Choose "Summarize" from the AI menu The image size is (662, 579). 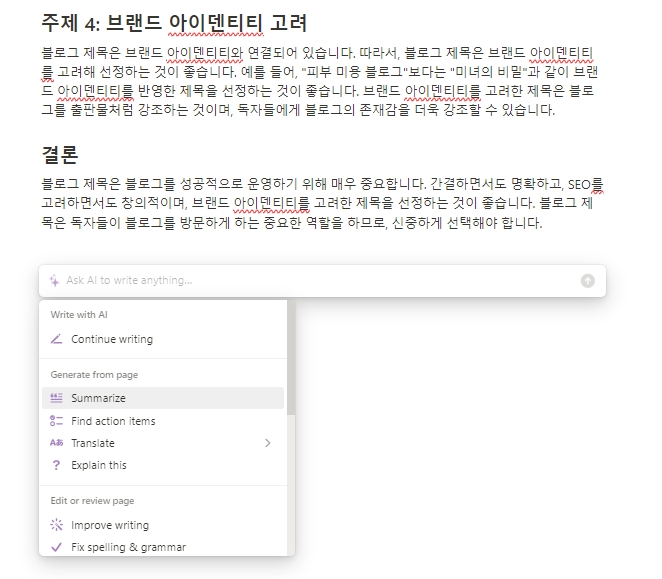[x=98, y=398]
